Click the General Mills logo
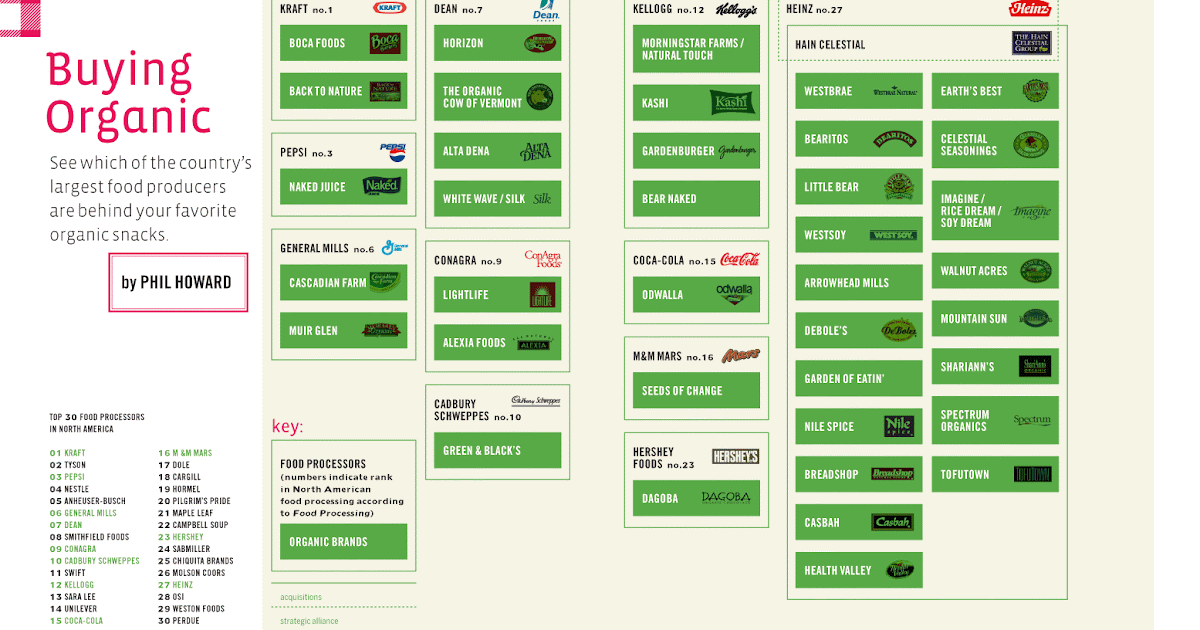The image size is (1200, 630). (394, 247)
